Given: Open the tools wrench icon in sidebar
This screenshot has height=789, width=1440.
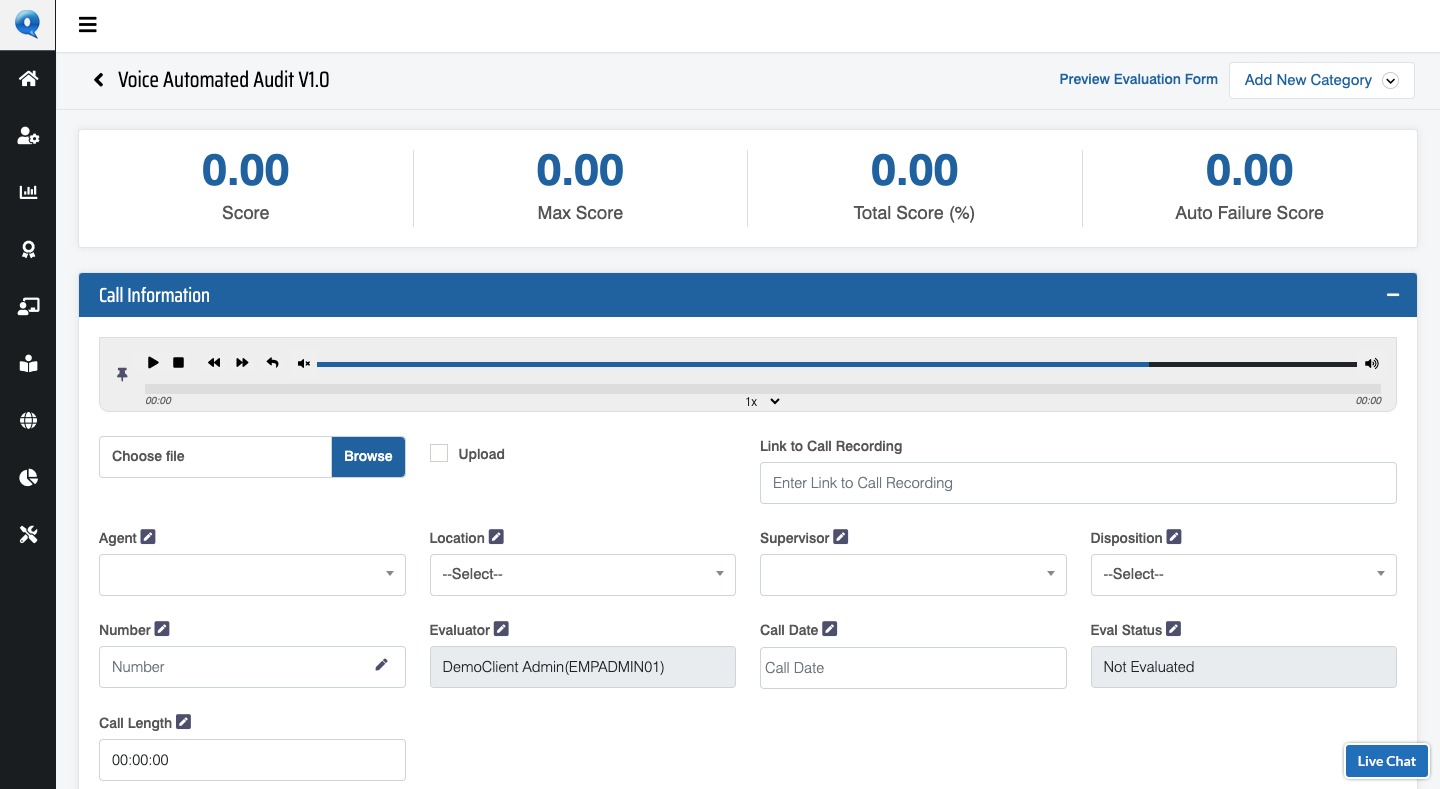Looking at the screenshot, I should tap(28, 535).
